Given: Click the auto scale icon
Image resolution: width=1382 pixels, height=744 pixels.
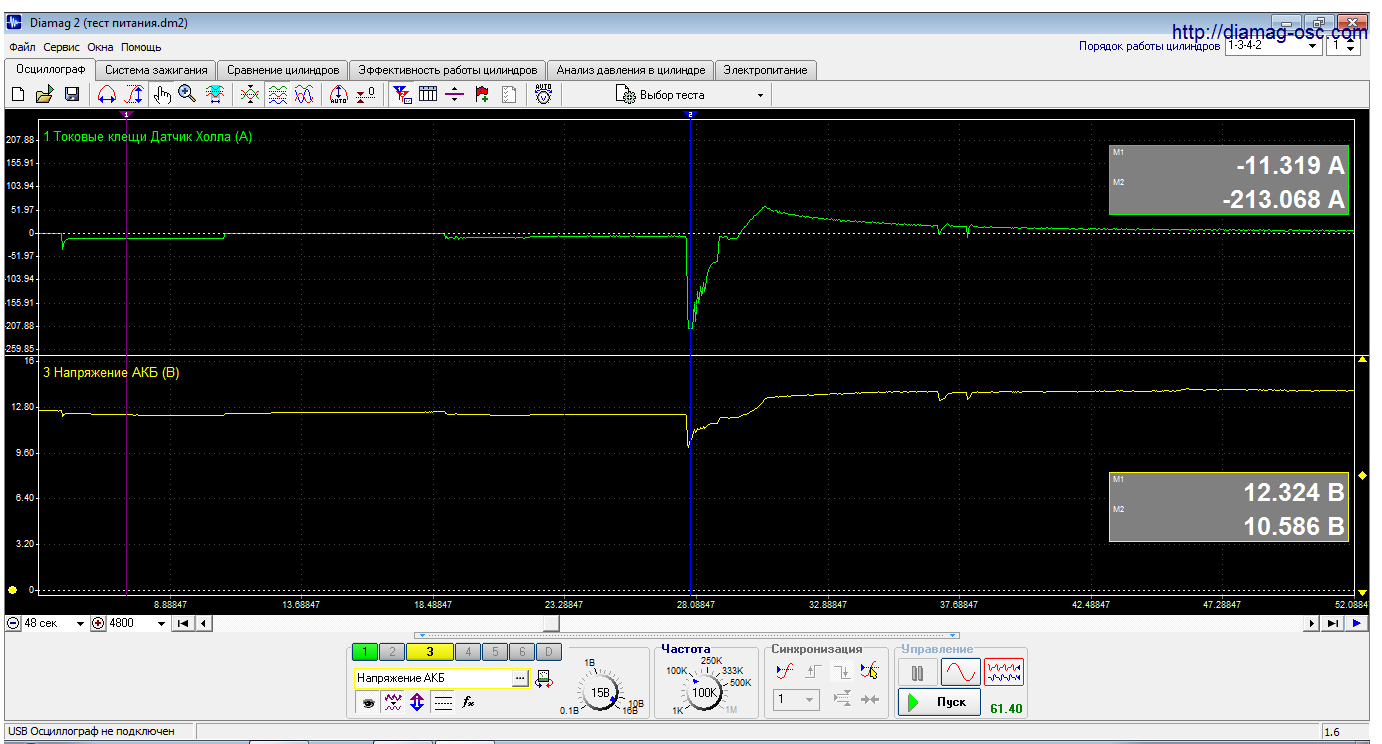Looking at the screenshot, I should point(338,94).
